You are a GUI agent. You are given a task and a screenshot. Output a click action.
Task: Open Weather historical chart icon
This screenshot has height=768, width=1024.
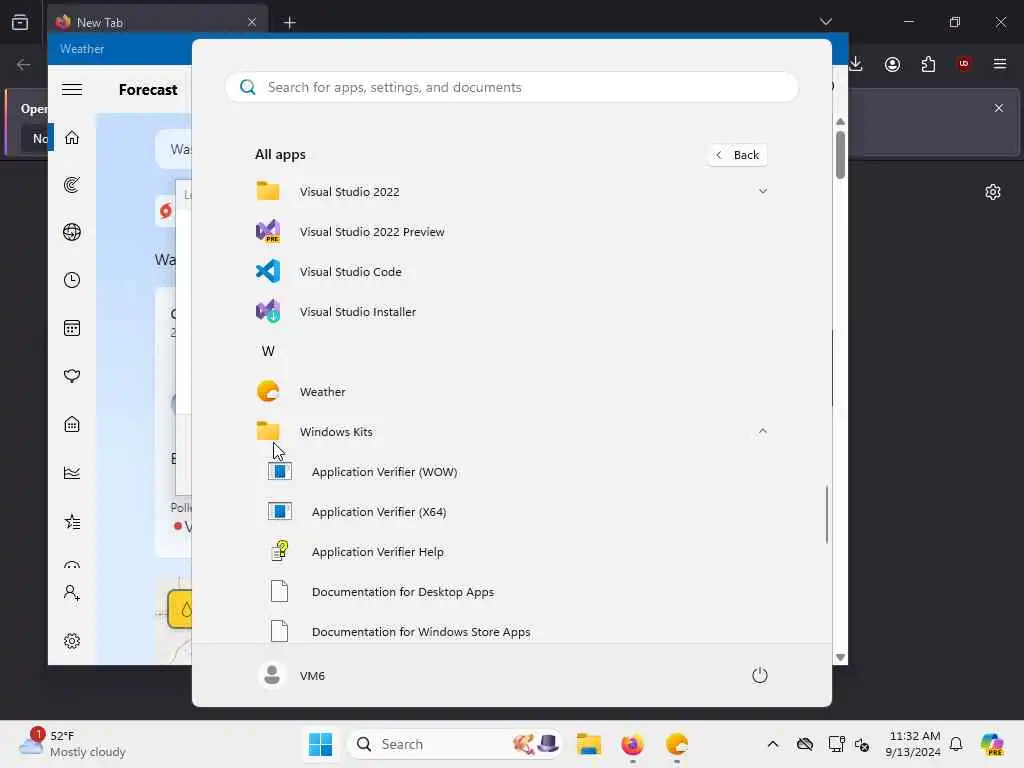click(72, 473)
